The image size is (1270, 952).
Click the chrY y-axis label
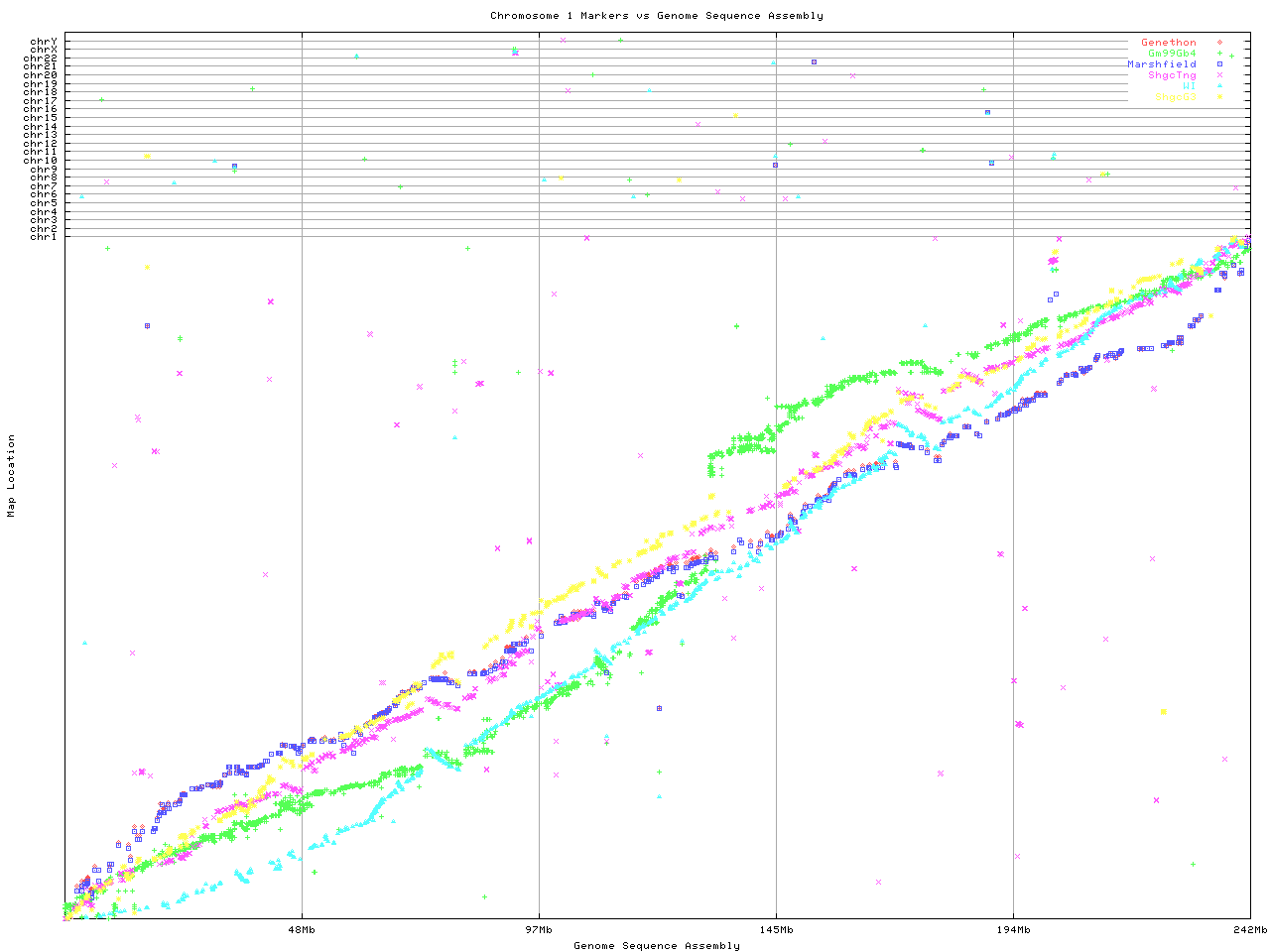tap(43, 42)
